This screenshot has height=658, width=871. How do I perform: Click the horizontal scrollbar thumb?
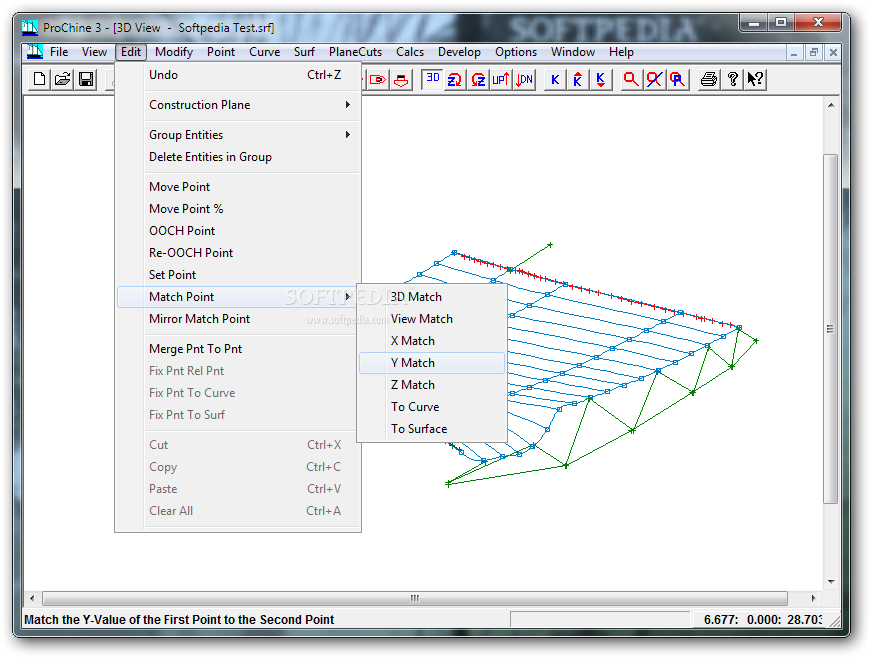tap(415, 598)
